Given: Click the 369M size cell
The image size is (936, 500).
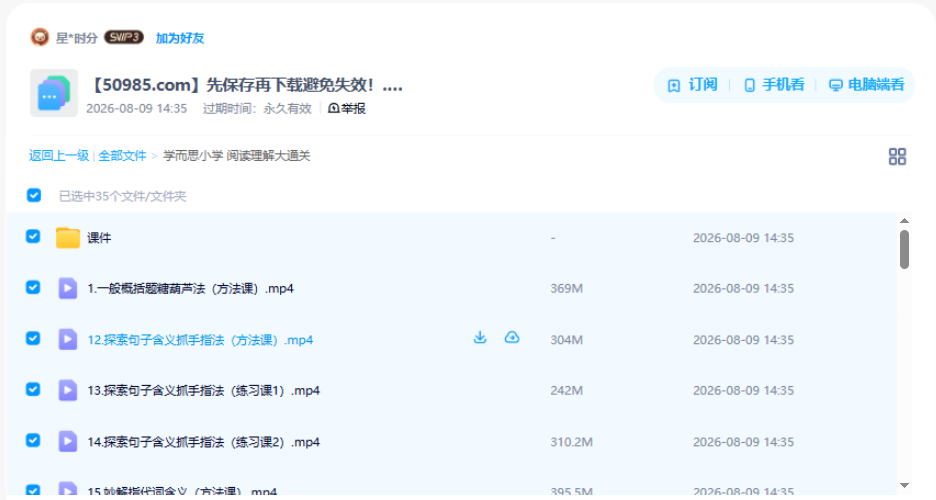Looking at the screenshot, I should tap(566, 289).
